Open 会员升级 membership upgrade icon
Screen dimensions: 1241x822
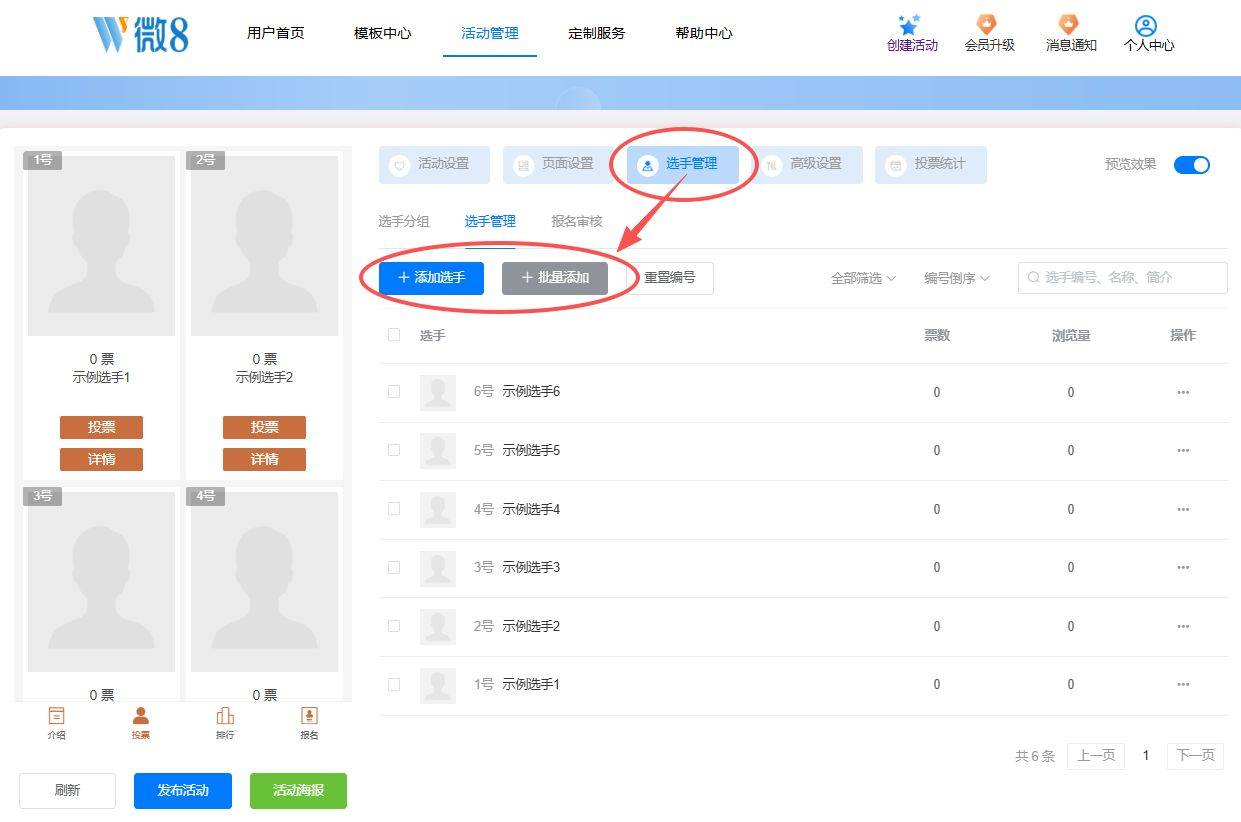click(987, 26)
